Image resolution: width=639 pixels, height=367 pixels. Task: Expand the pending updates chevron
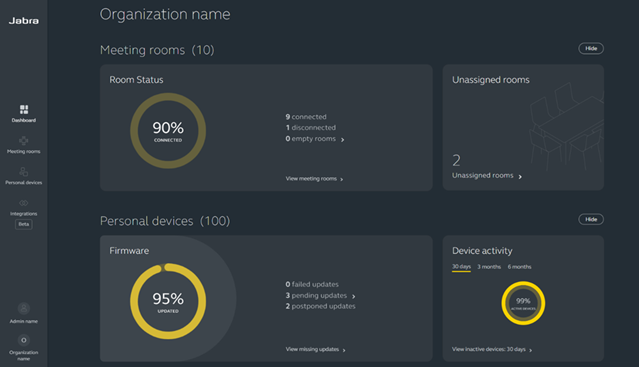(353, 296)
